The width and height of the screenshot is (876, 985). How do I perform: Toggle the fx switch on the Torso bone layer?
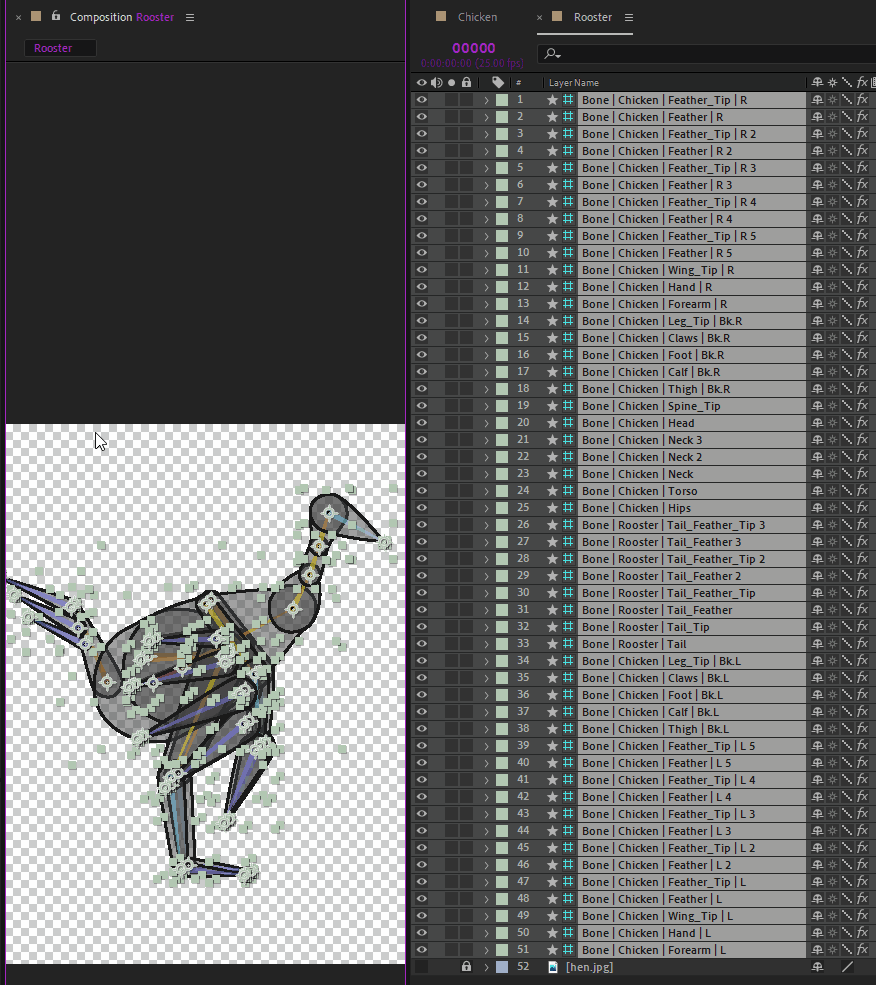pos(862,490)
